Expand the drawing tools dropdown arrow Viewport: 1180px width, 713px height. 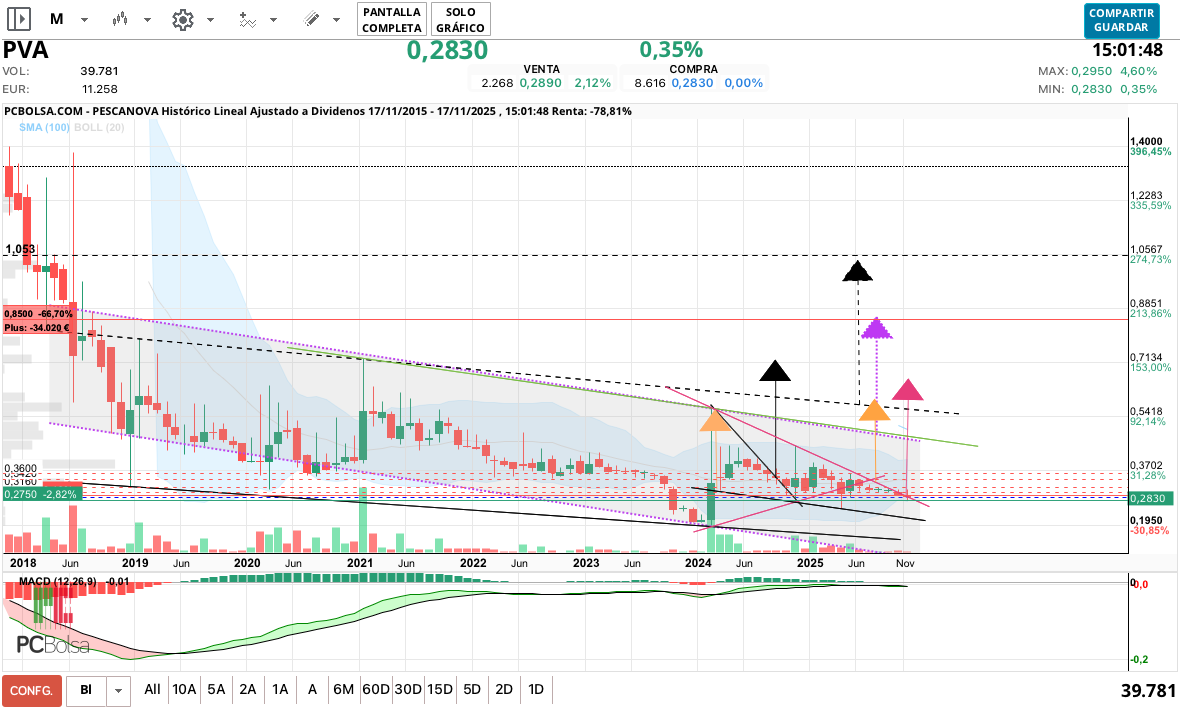pos(336,20)
